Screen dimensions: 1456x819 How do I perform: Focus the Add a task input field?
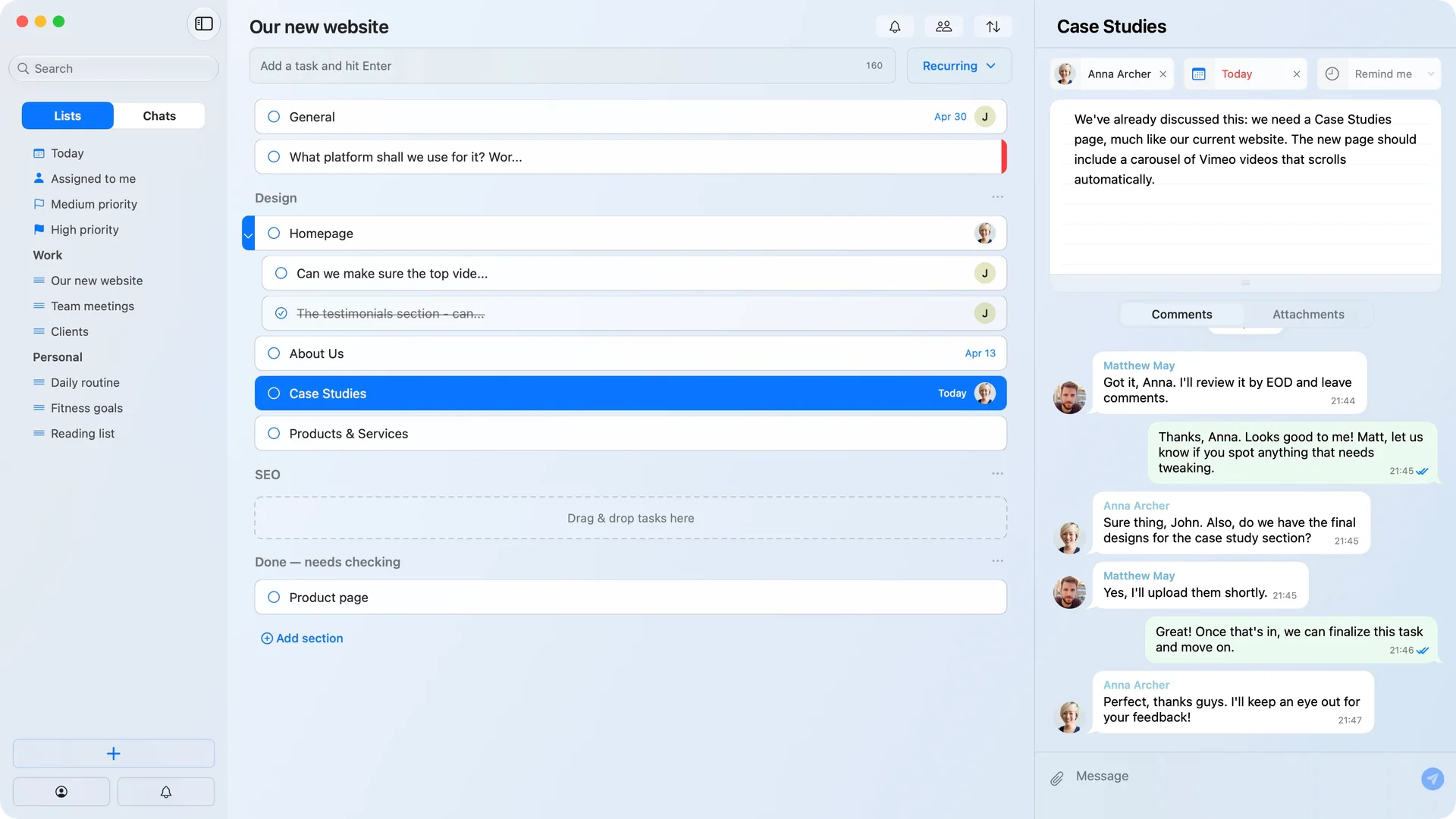[x=572, y=66]
